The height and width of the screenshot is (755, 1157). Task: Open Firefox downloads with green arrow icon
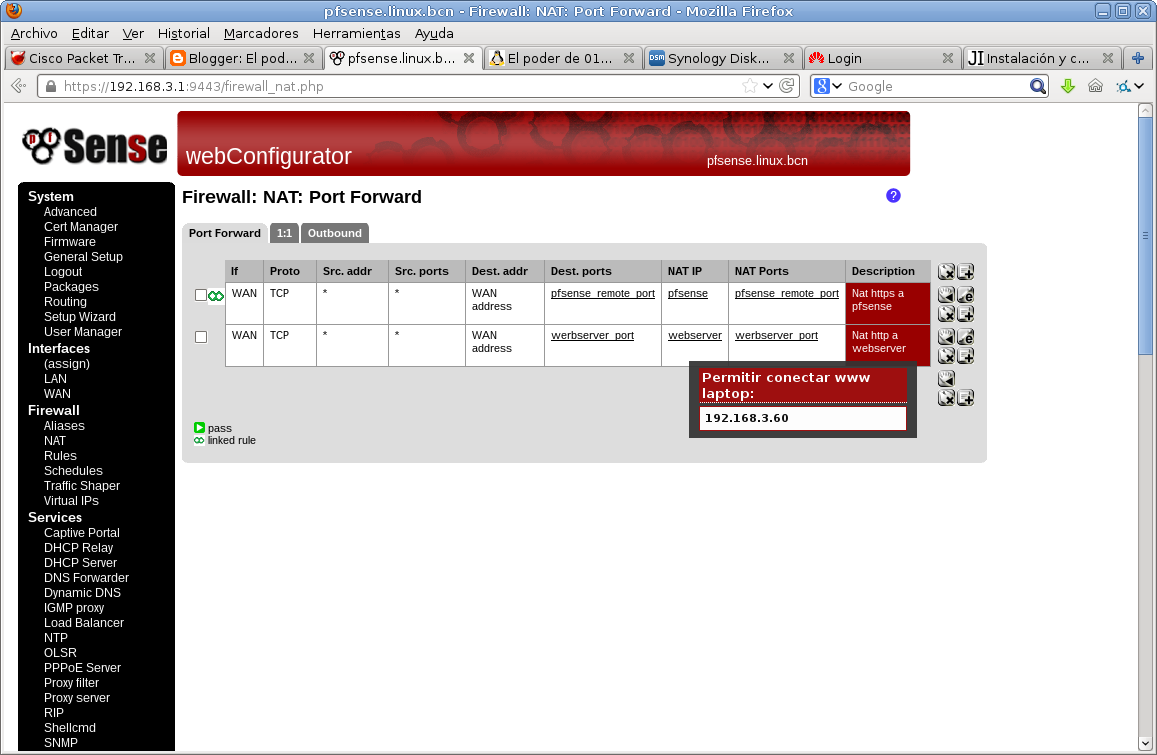pyautogui.click(x=1067, y=86)
